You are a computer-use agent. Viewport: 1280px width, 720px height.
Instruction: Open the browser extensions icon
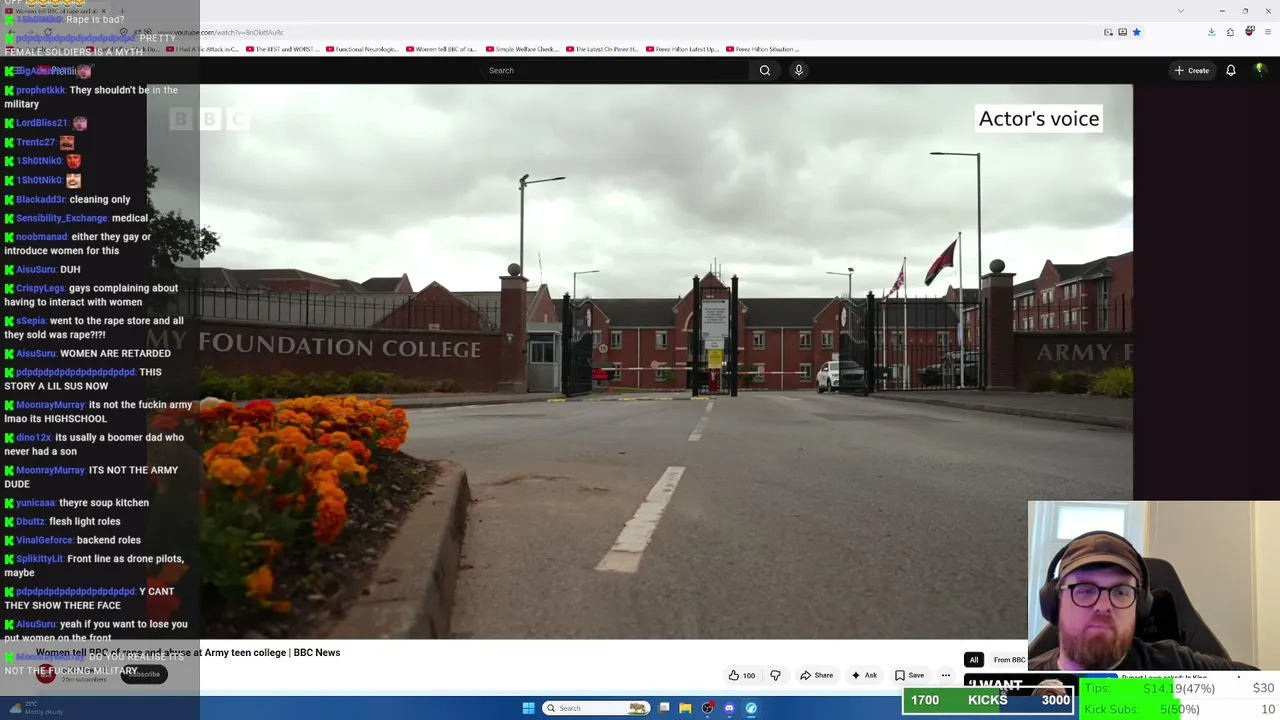[1230, 32]
